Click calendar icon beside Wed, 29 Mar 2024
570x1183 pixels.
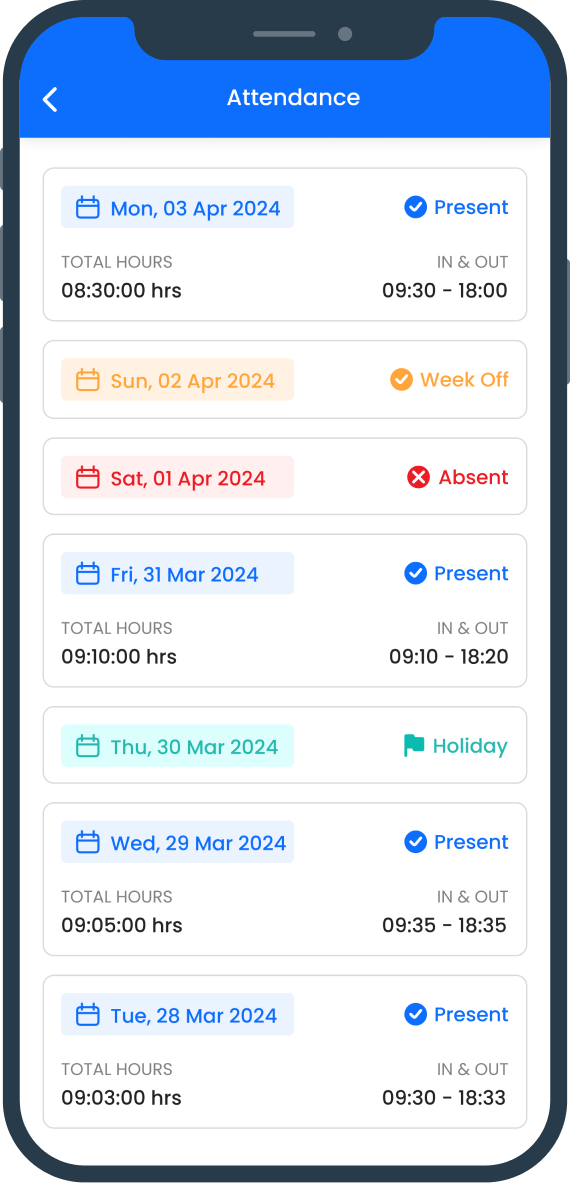[x=88, y=843]
